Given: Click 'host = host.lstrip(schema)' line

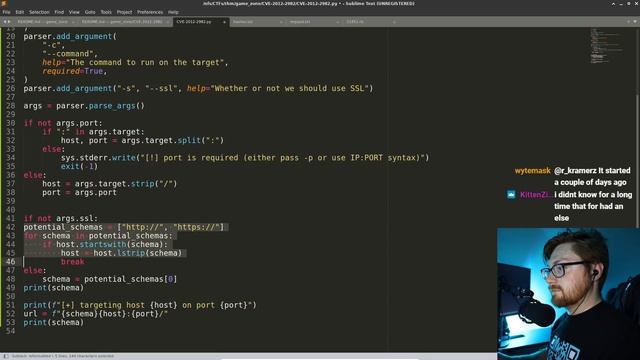Looking at the screenshot, I should 122,253.
